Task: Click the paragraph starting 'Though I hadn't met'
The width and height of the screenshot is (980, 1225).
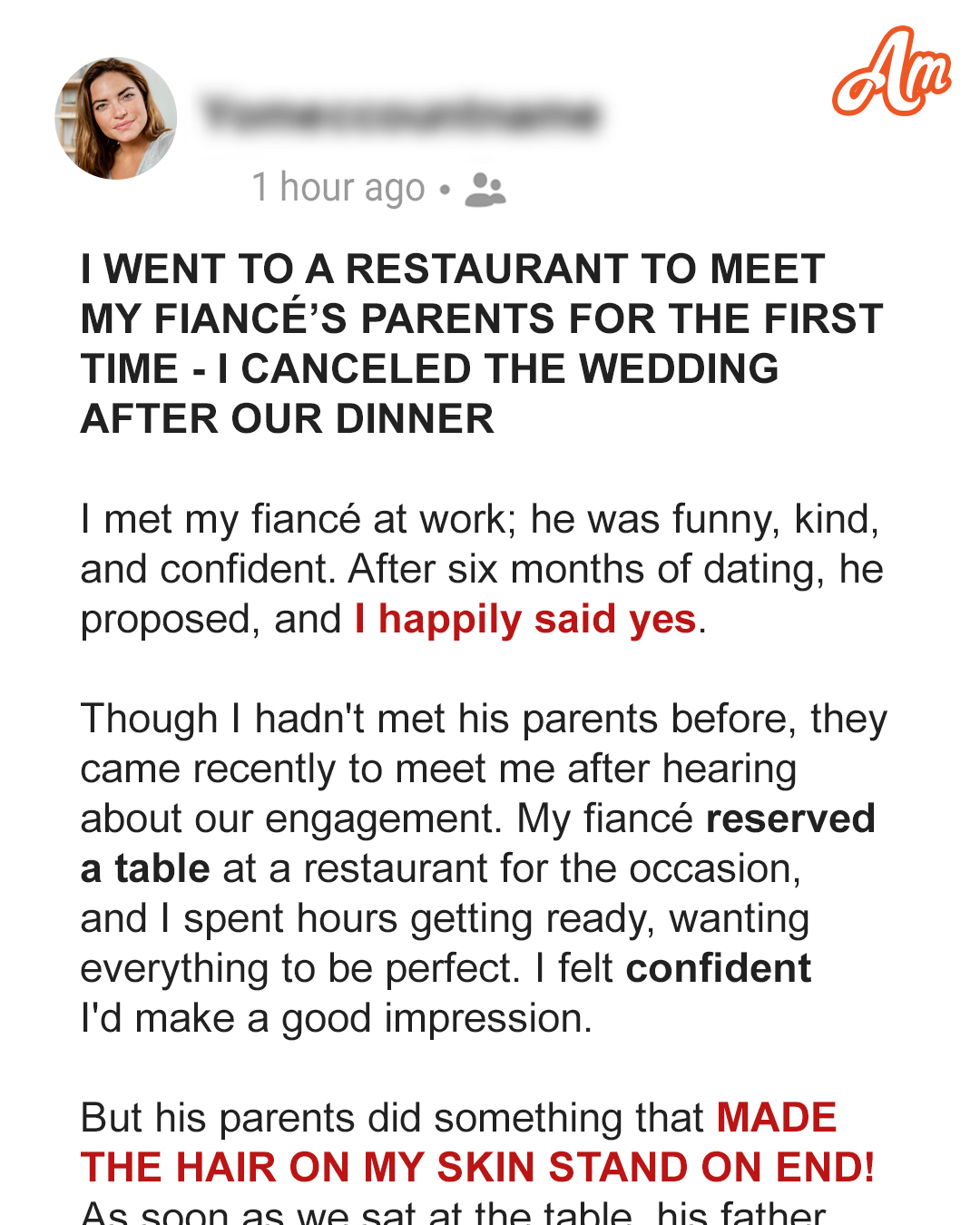Action: (484, 868)
